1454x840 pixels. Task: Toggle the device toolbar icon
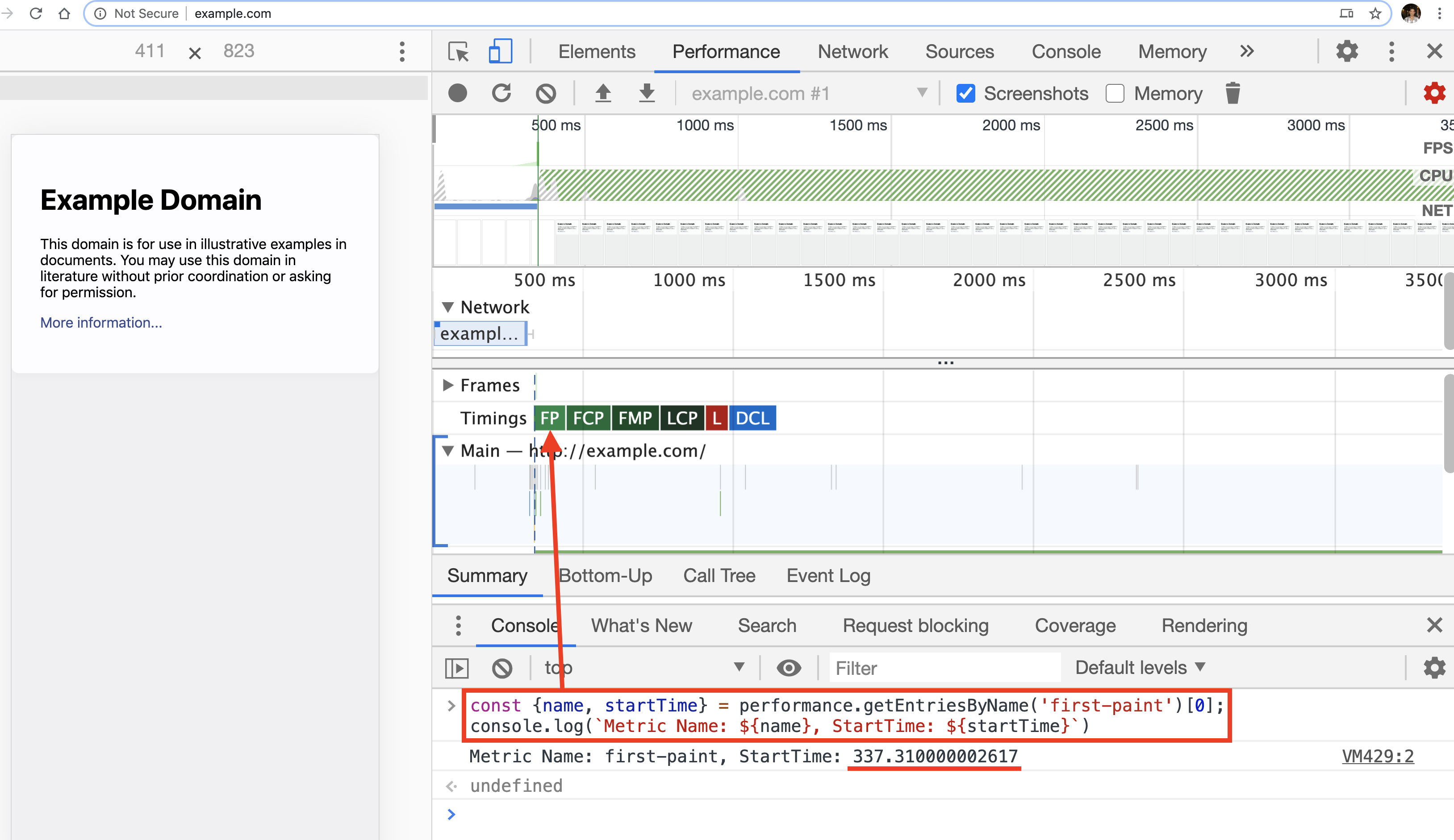coord(500,51)
